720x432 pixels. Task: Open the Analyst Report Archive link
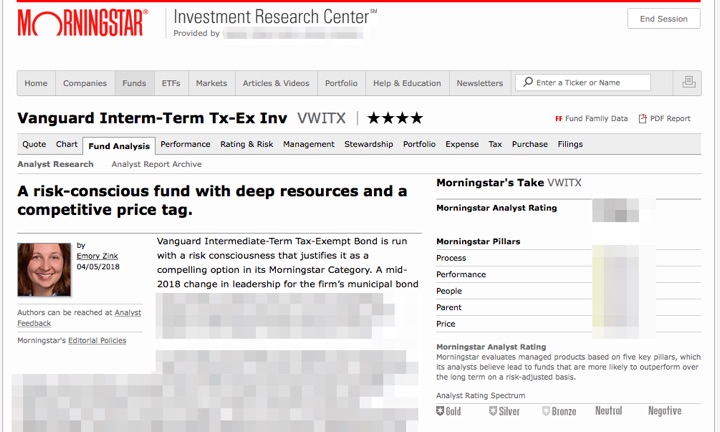point(156,164)
